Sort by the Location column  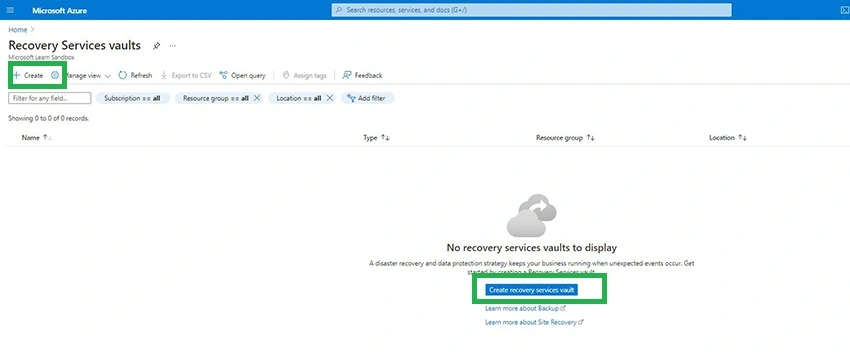click(728, 138)
